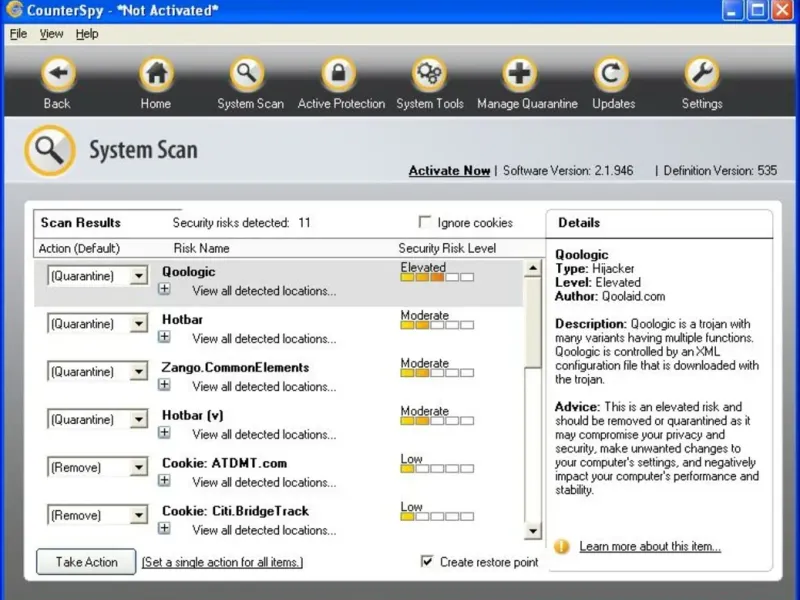800x600 pixels.
Task: Click scan results scrollbar down arrow
Action: (x=533, y=531)
